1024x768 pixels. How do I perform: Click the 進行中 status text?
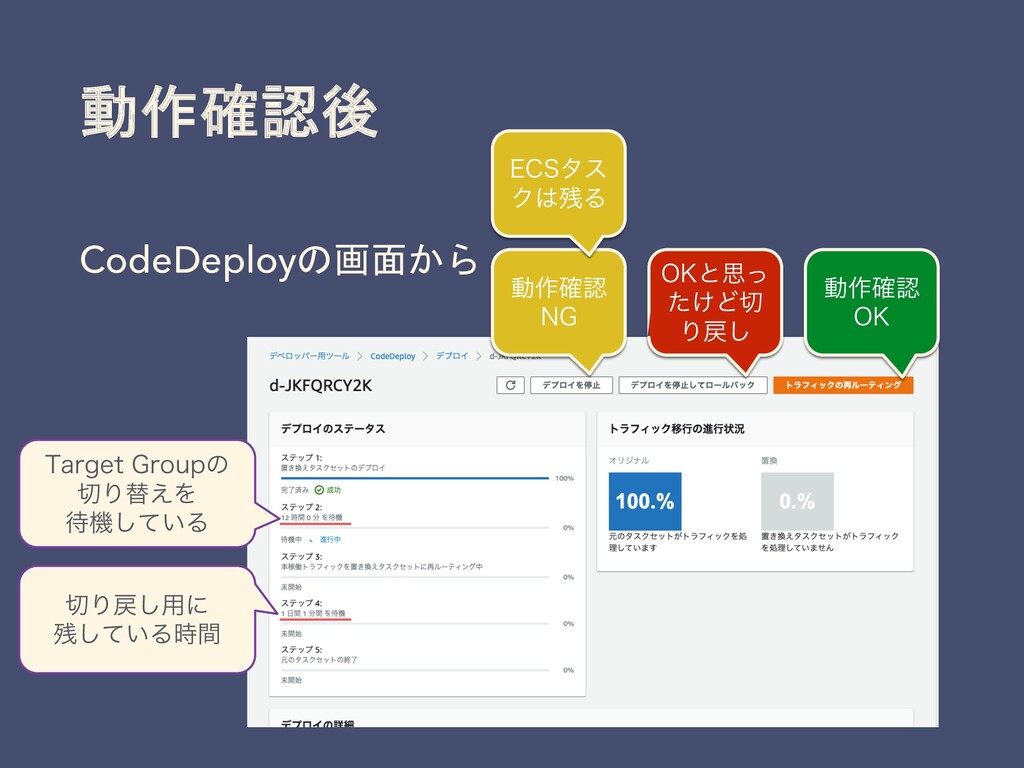click(x=330, y=540)
